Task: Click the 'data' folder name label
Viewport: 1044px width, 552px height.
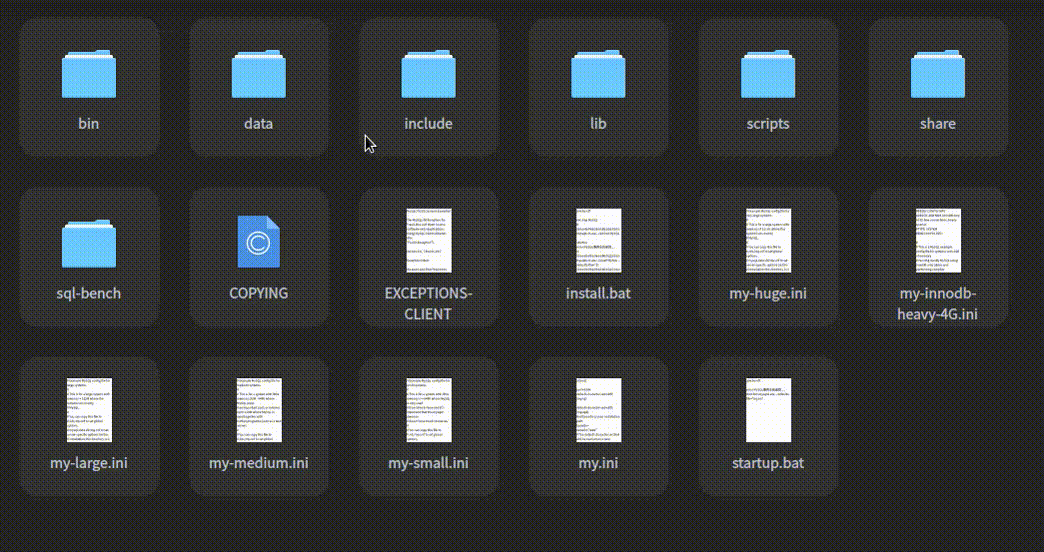Action: [258, 123]
